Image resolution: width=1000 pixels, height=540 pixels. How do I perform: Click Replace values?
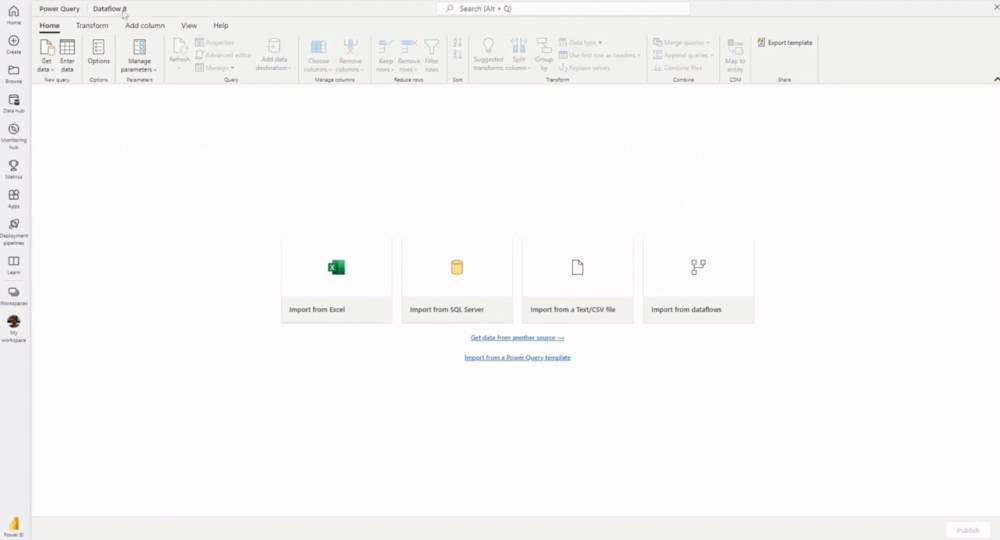click(x=585, y=68)
